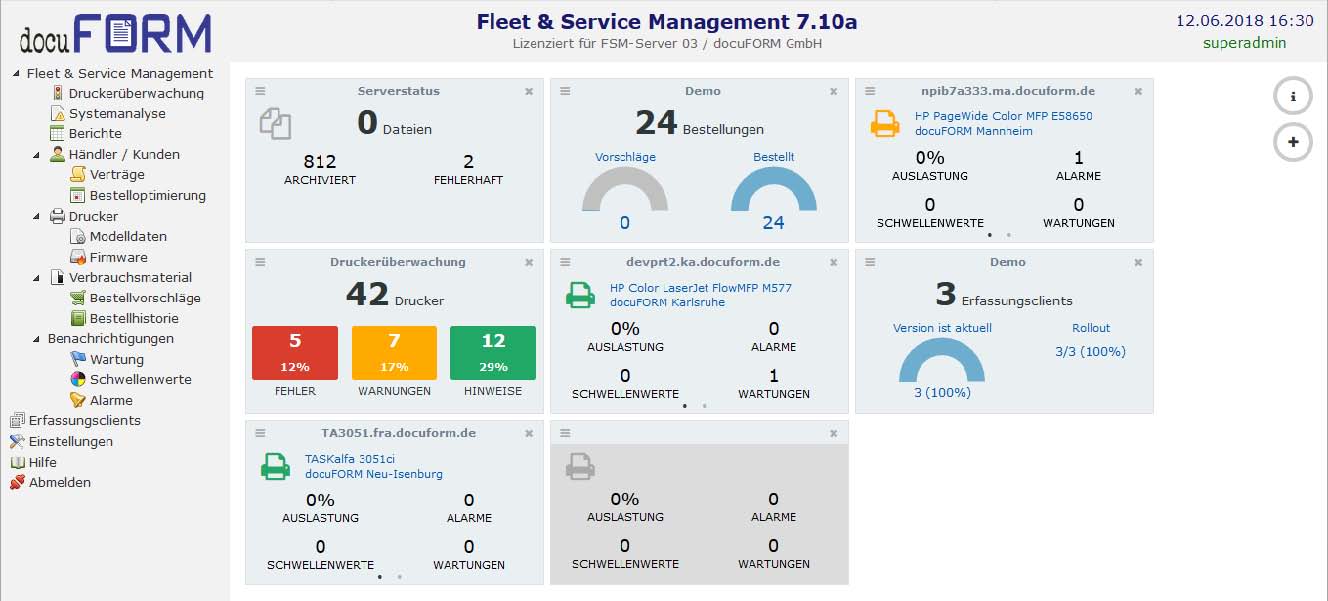Close the Serverstatus widget
This screenshot has height=601, width=1328.
click(x=529, y=91)
